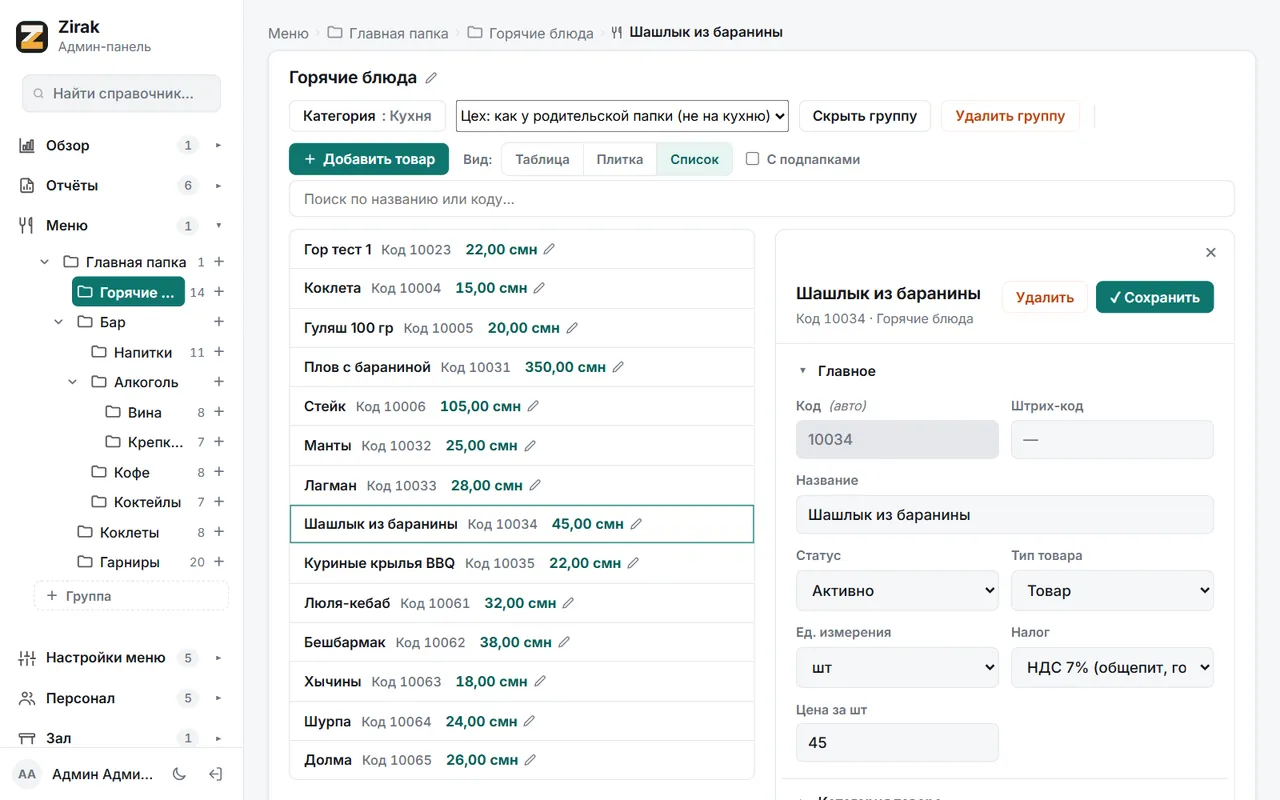Click the edit pencil for Шурпа
Viewport: 1280px width, 800px height.
529,721
